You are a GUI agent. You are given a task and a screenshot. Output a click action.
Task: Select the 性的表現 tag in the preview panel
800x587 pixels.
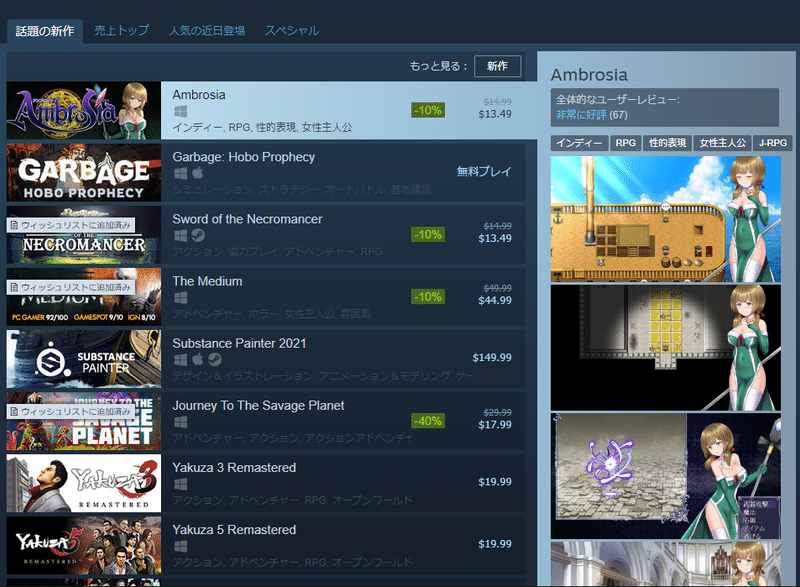[x=667, y=143]
